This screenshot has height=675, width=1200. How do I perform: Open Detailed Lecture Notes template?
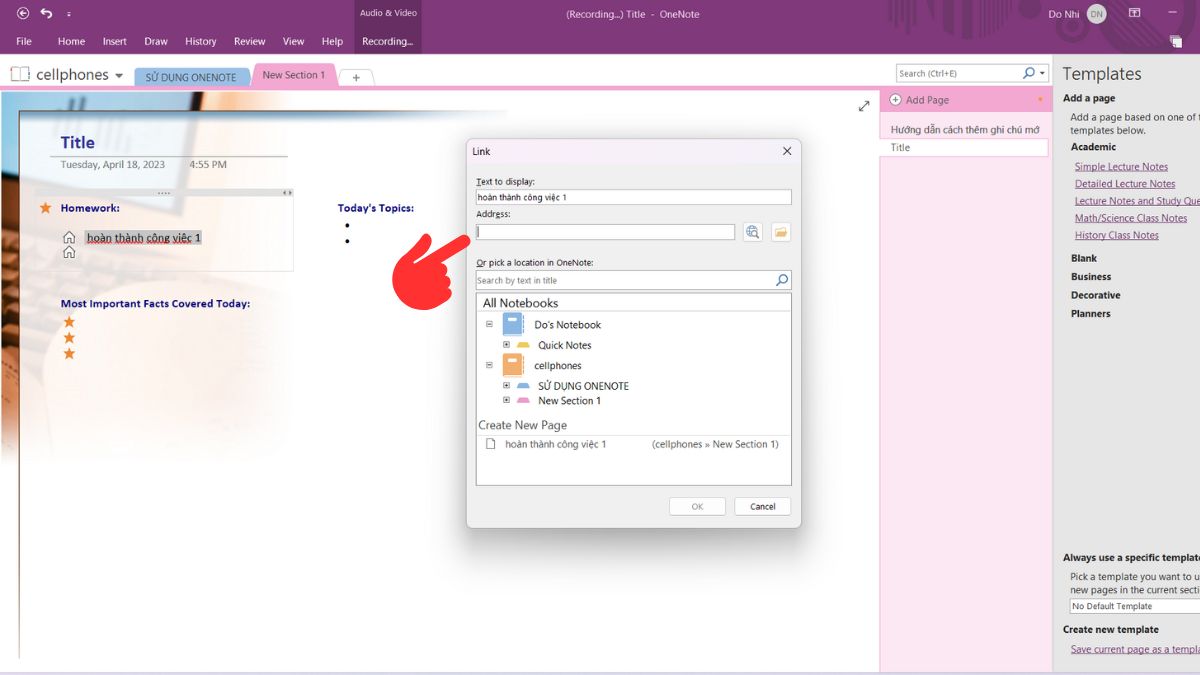[x=1125, y=184]
